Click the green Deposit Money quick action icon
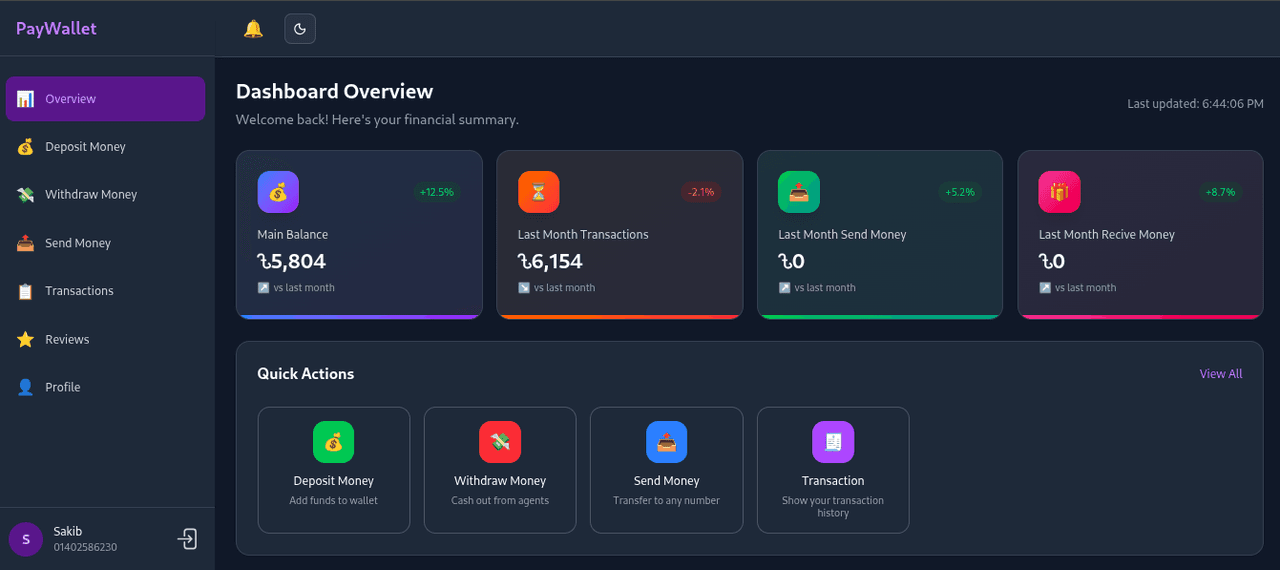Image resolution: width=1280 pixels, height=570 pixels. pos(333,442)
